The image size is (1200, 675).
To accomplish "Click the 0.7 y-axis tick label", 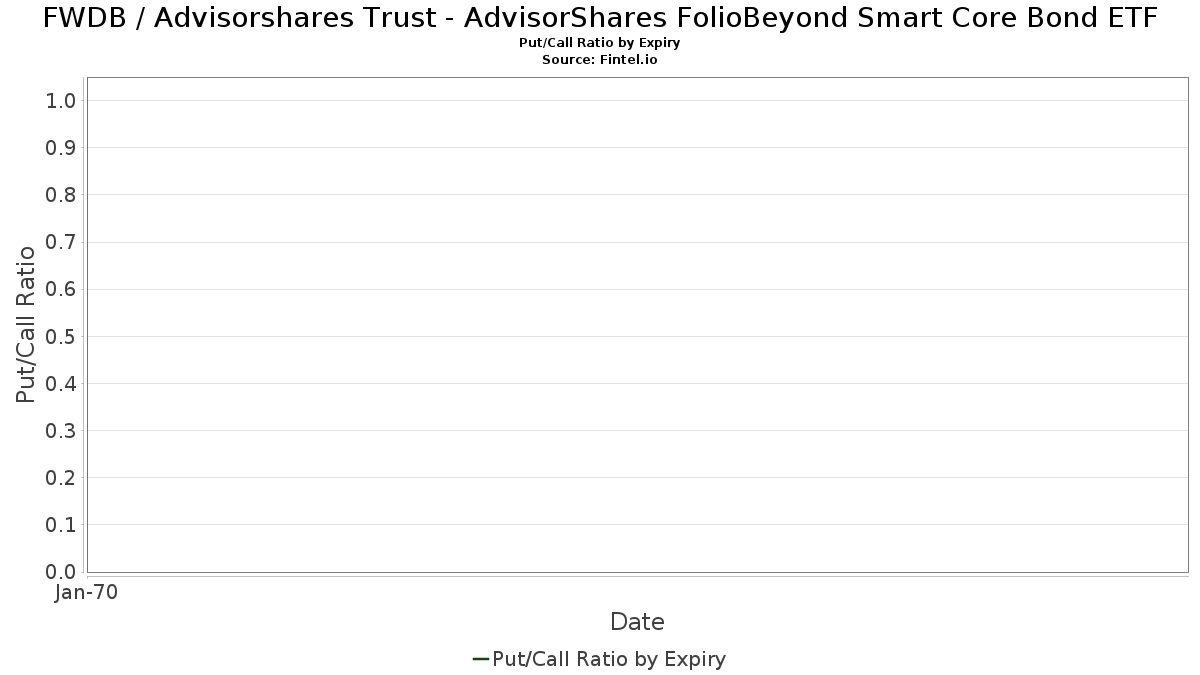I will 61,242.
